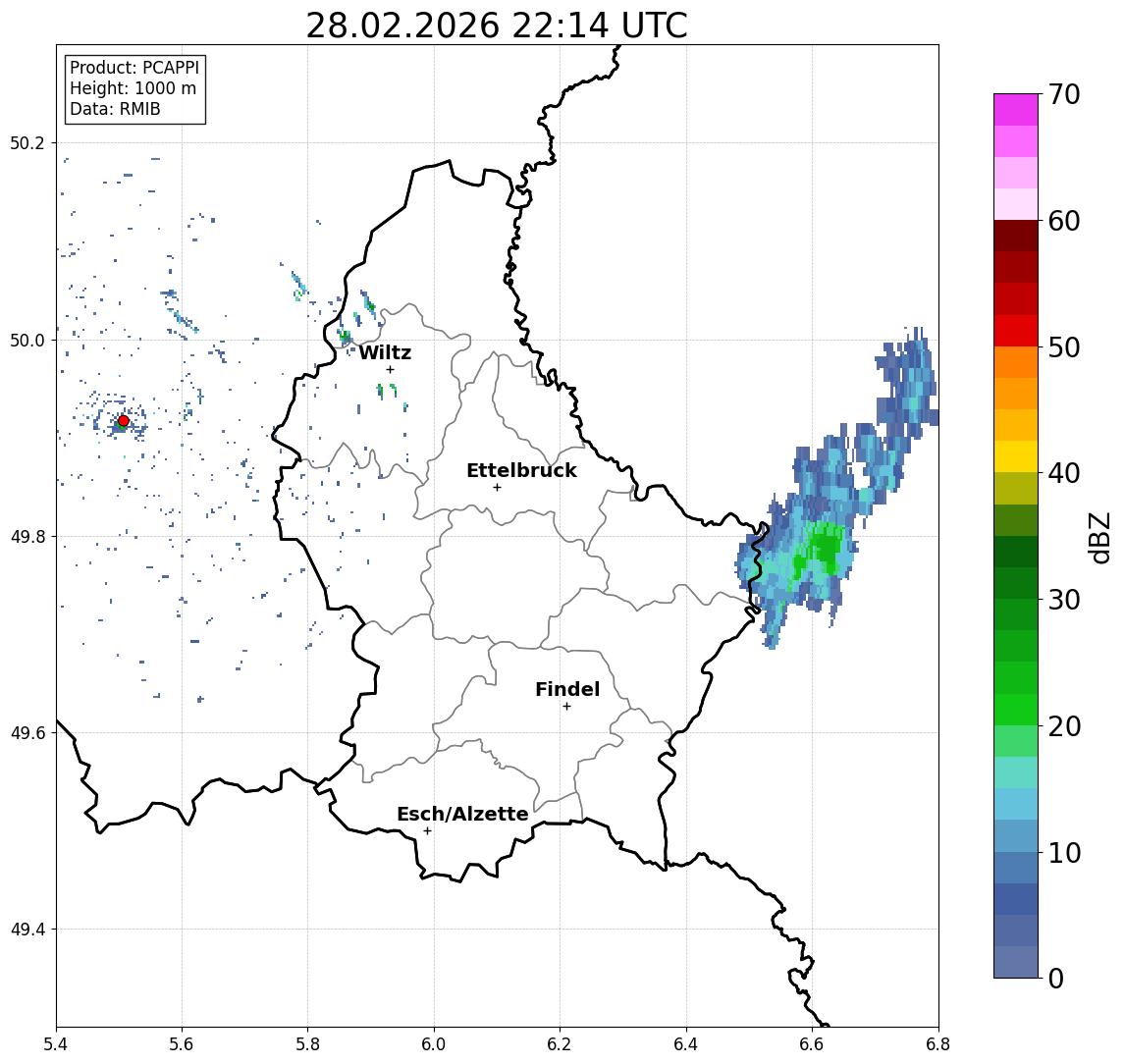This screenshot has width=1124, height=1064.
Task: Click latitude label 49.4
Action: 27,930
